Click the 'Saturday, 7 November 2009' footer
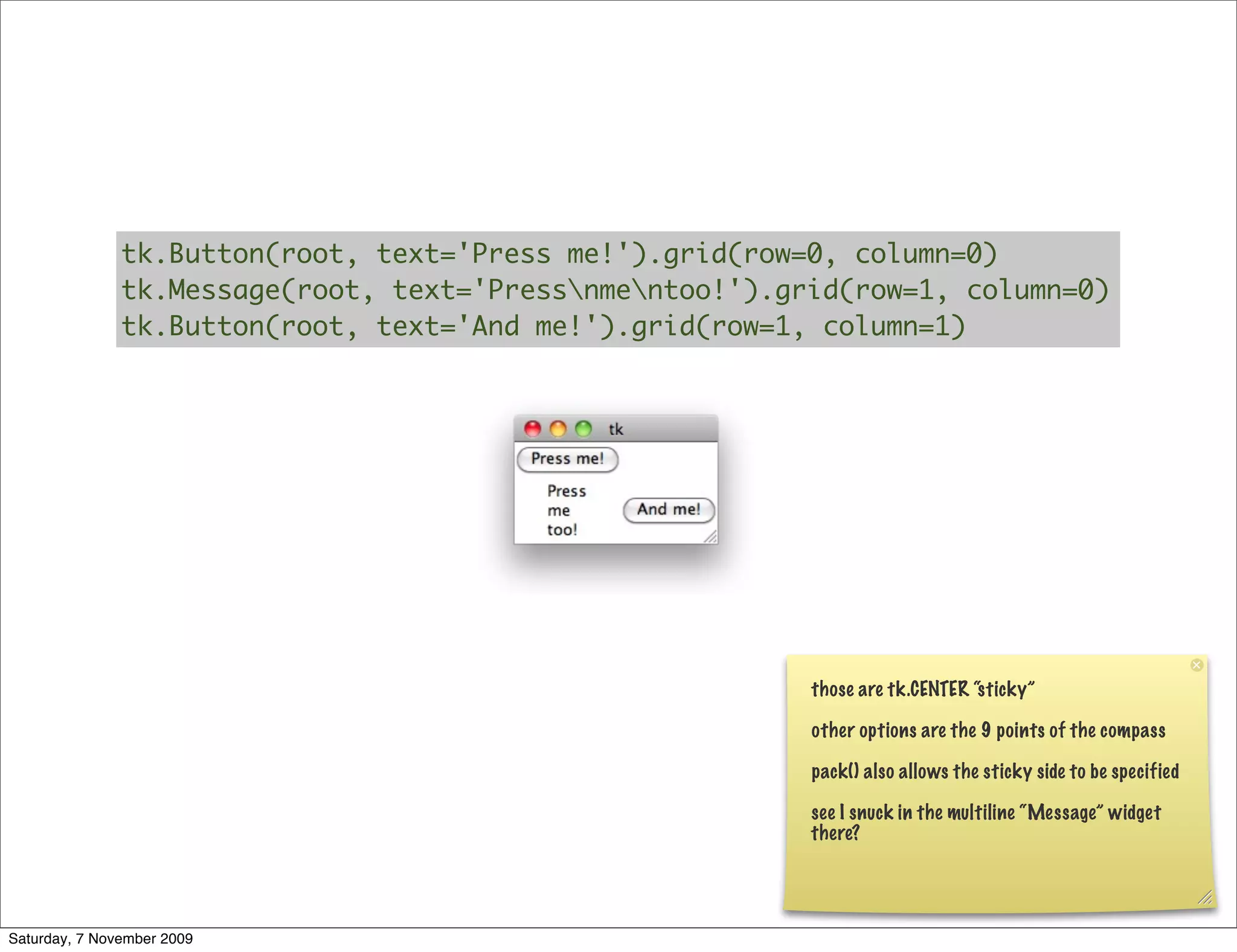The image size is (1237, 952). (100, 938)
